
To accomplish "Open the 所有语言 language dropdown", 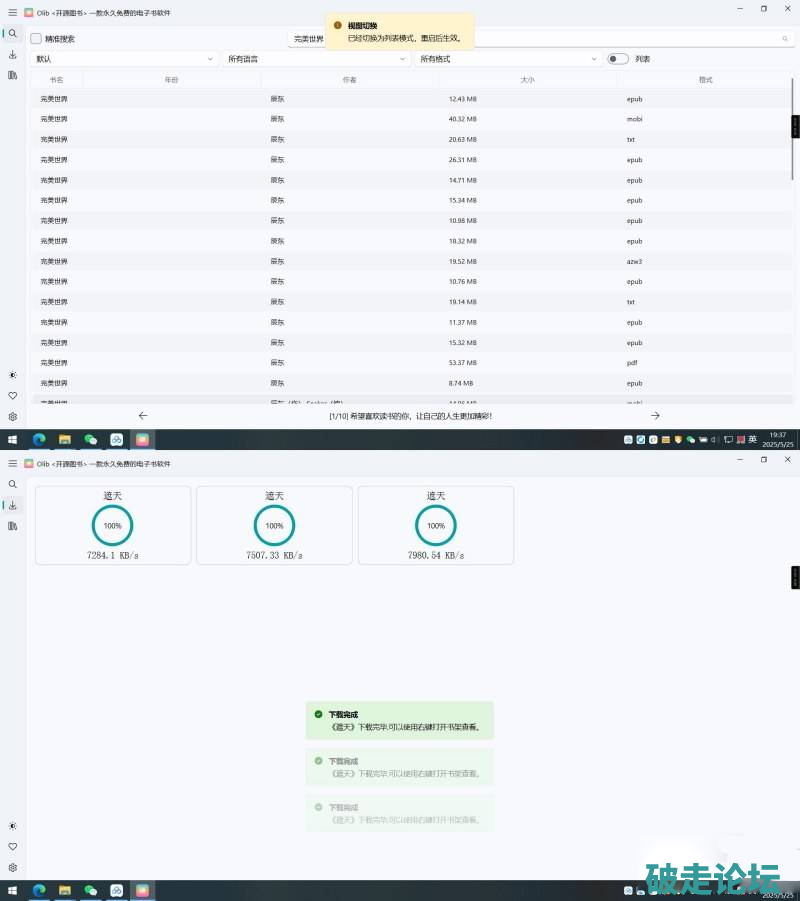I will [317, 59].
